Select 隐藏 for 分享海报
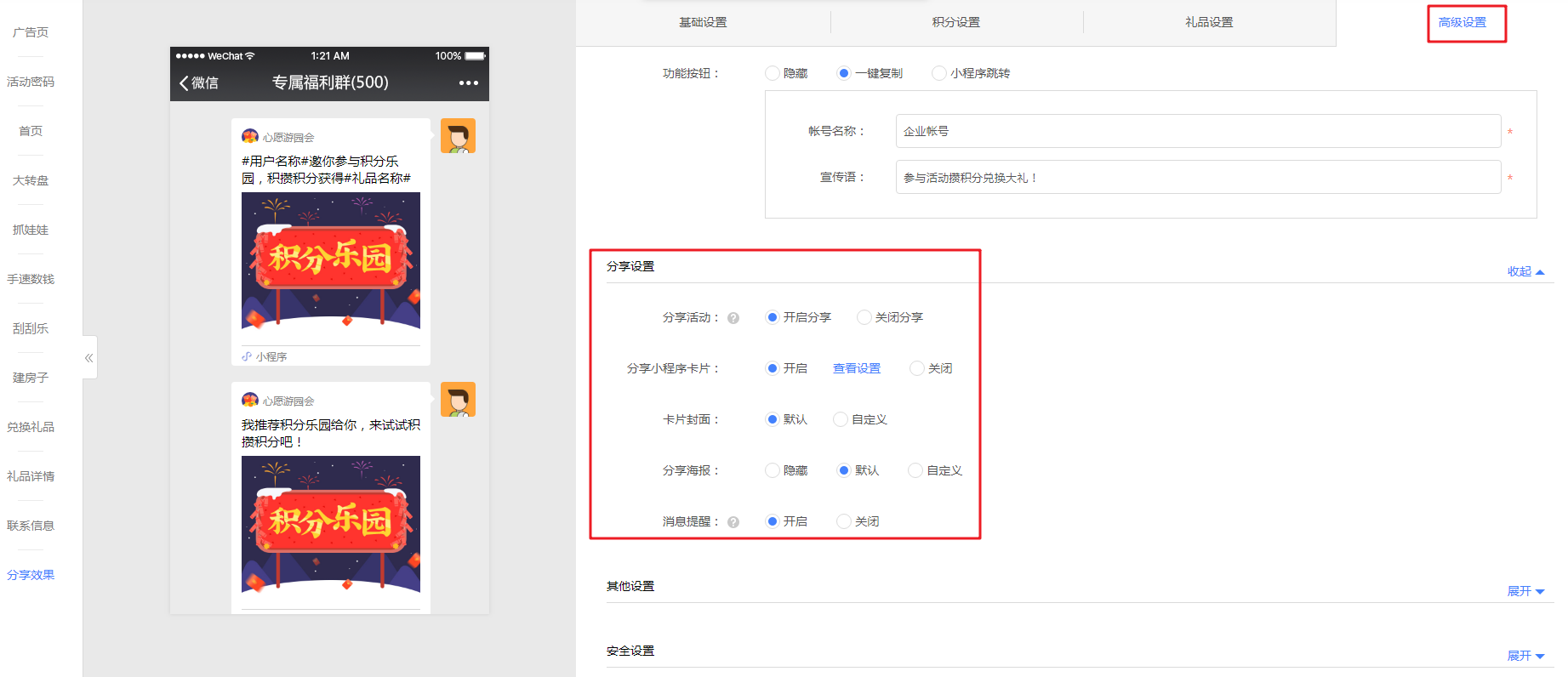The width and height of the screenshot is (1568, 677). 773,470
